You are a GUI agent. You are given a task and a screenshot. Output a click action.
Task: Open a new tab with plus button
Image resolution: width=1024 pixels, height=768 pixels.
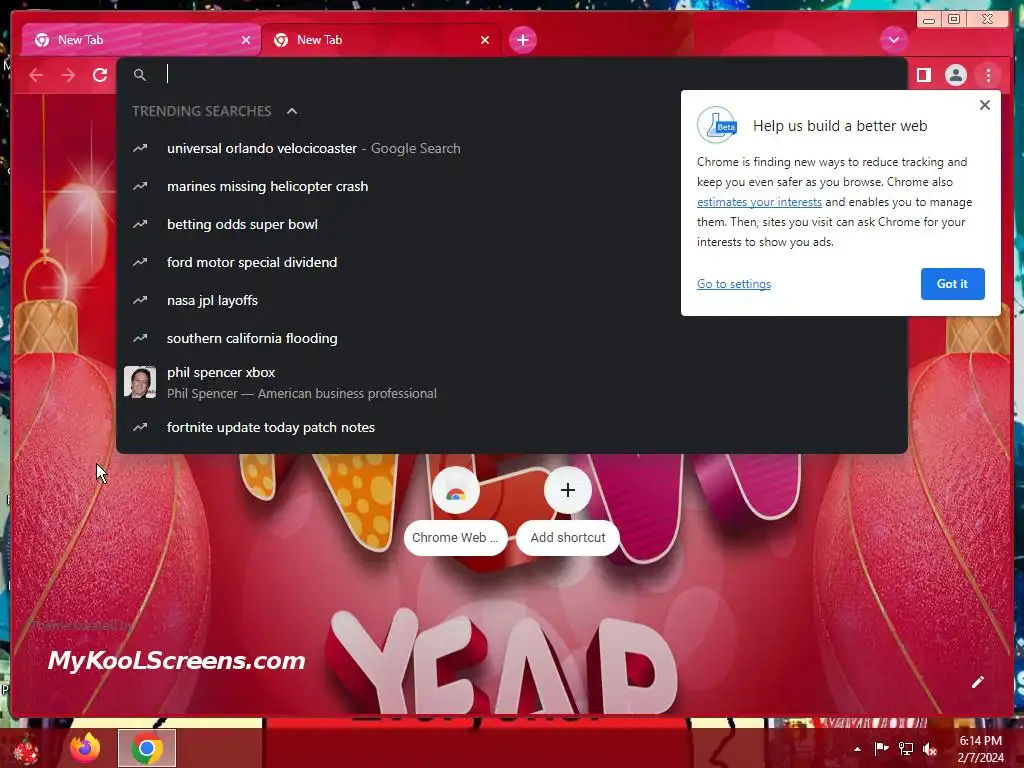(522, 40)
